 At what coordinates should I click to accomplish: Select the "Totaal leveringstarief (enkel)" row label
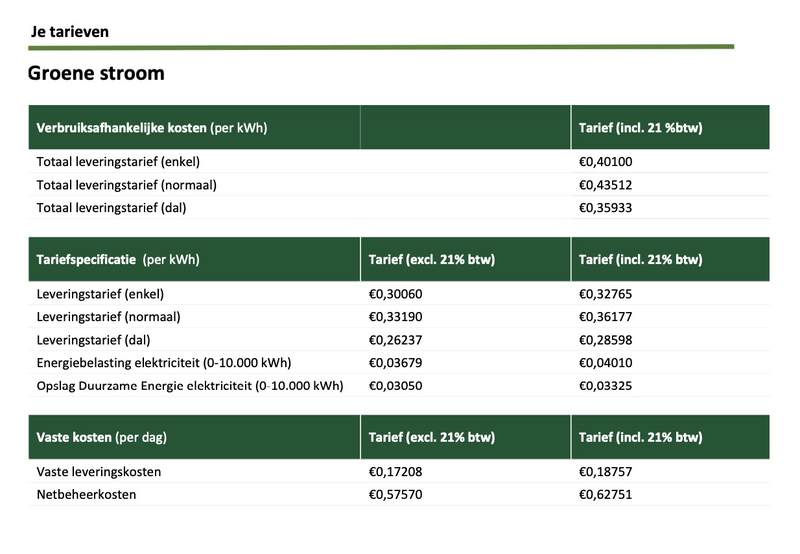pyautogui.click(x=117, y=161)
